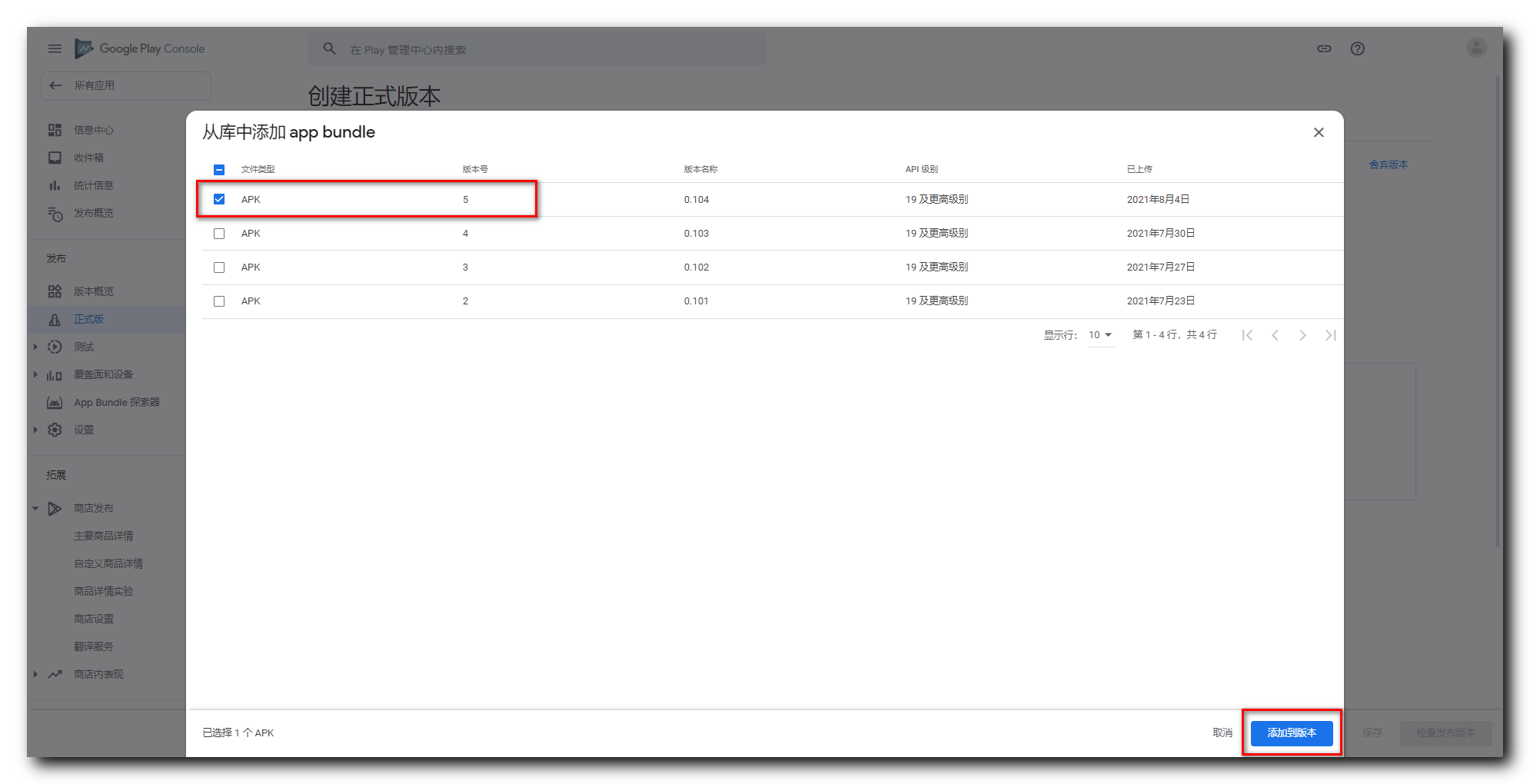Viewport: 1530px width, 784px height.
Task: Click the 商店发布 play icon
Action: click(55, 508)
